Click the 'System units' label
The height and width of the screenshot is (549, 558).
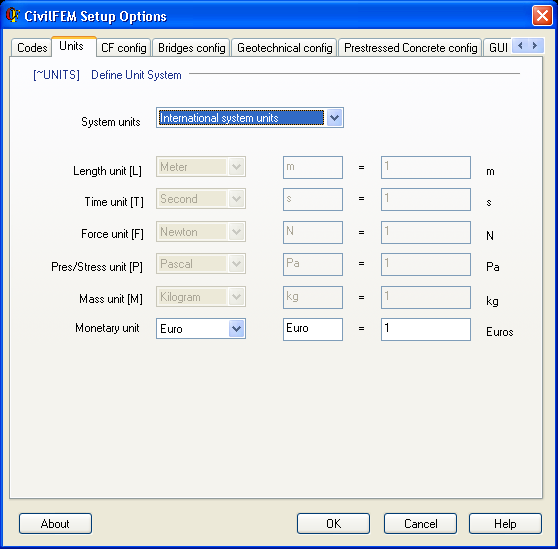tap(111, 122)
